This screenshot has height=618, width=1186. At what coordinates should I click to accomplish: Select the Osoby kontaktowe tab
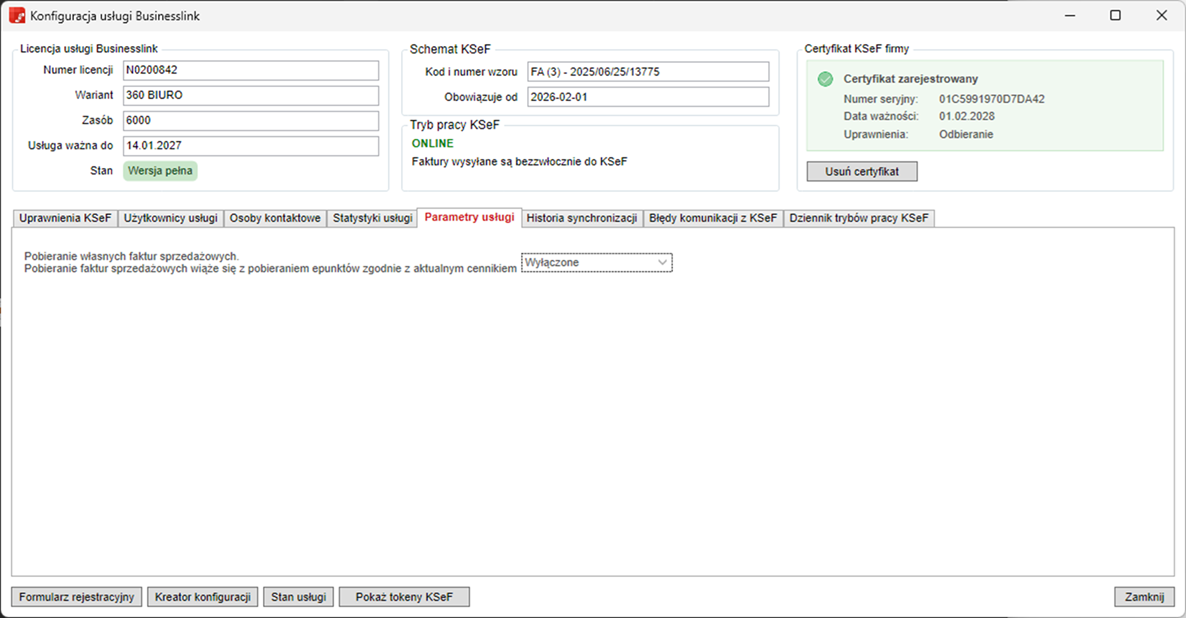click(274, 218)
